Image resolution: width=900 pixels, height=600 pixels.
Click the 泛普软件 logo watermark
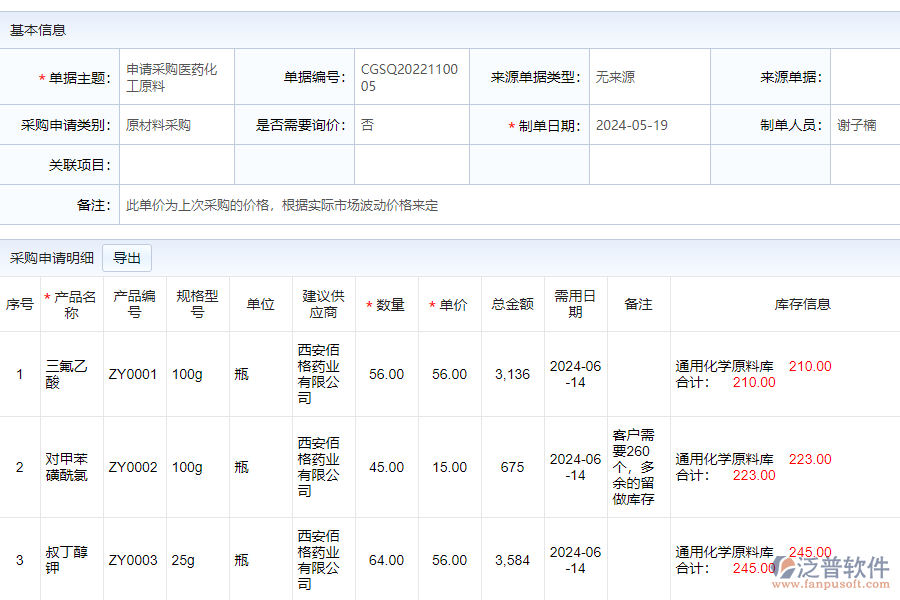(835, 565)
